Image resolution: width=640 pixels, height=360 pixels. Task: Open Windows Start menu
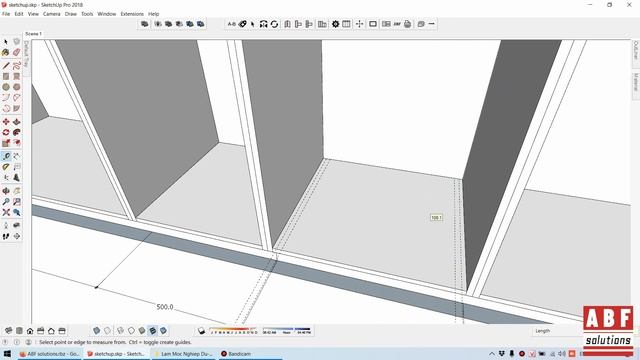click(x=7, y=353)
